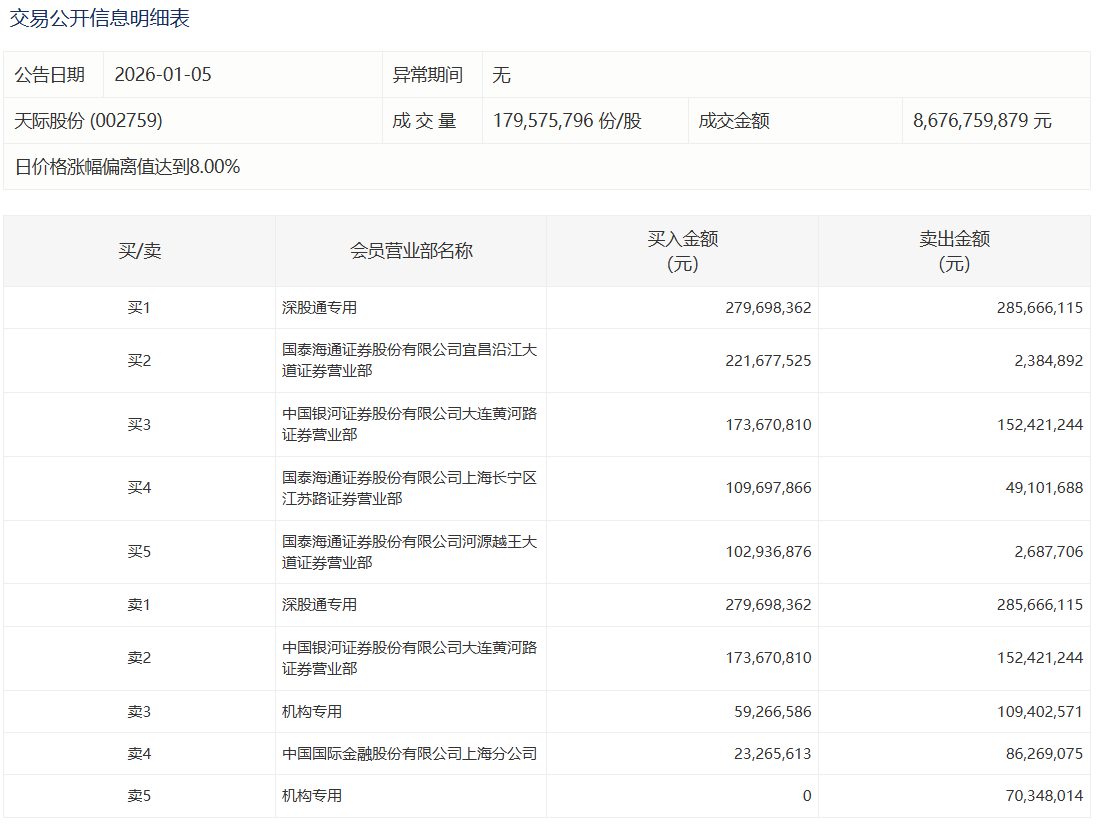The height and width of the screenshot is (830, 1101).
Task: Open 中国银河证券 大连黄河路 branch in 买3 row
Action: tap(409, 425)
